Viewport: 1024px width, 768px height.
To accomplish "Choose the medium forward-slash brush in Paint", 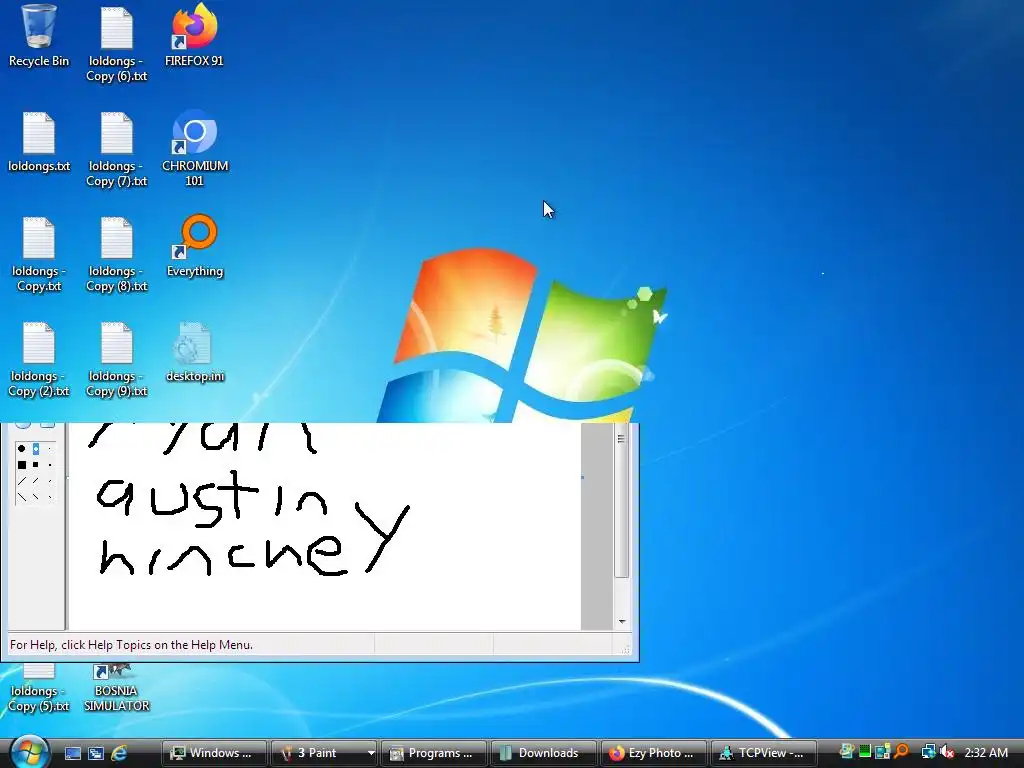I will point(36,481).
